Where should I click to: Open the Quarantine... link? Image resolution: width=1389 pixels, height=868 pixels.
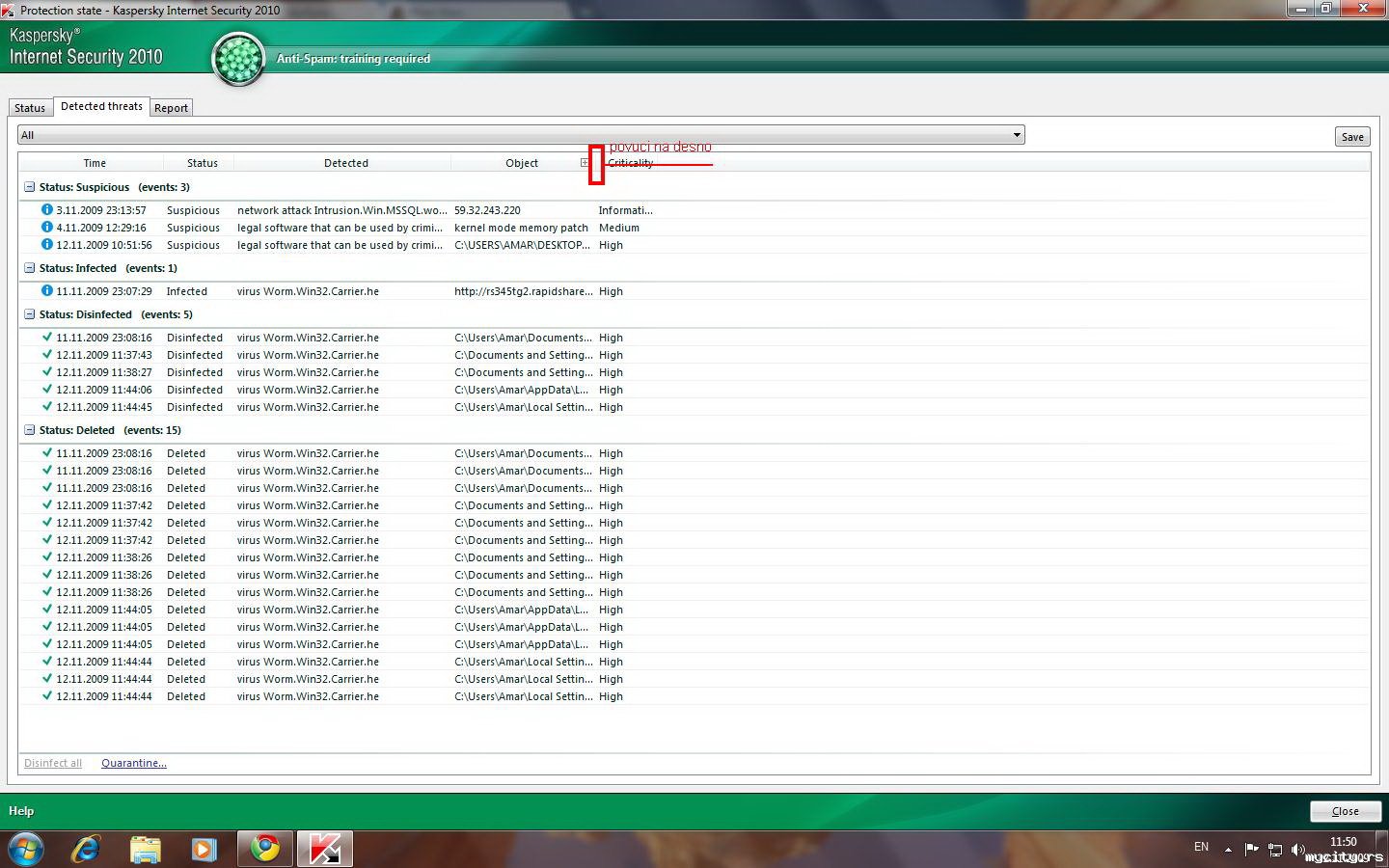coord(134,763)
